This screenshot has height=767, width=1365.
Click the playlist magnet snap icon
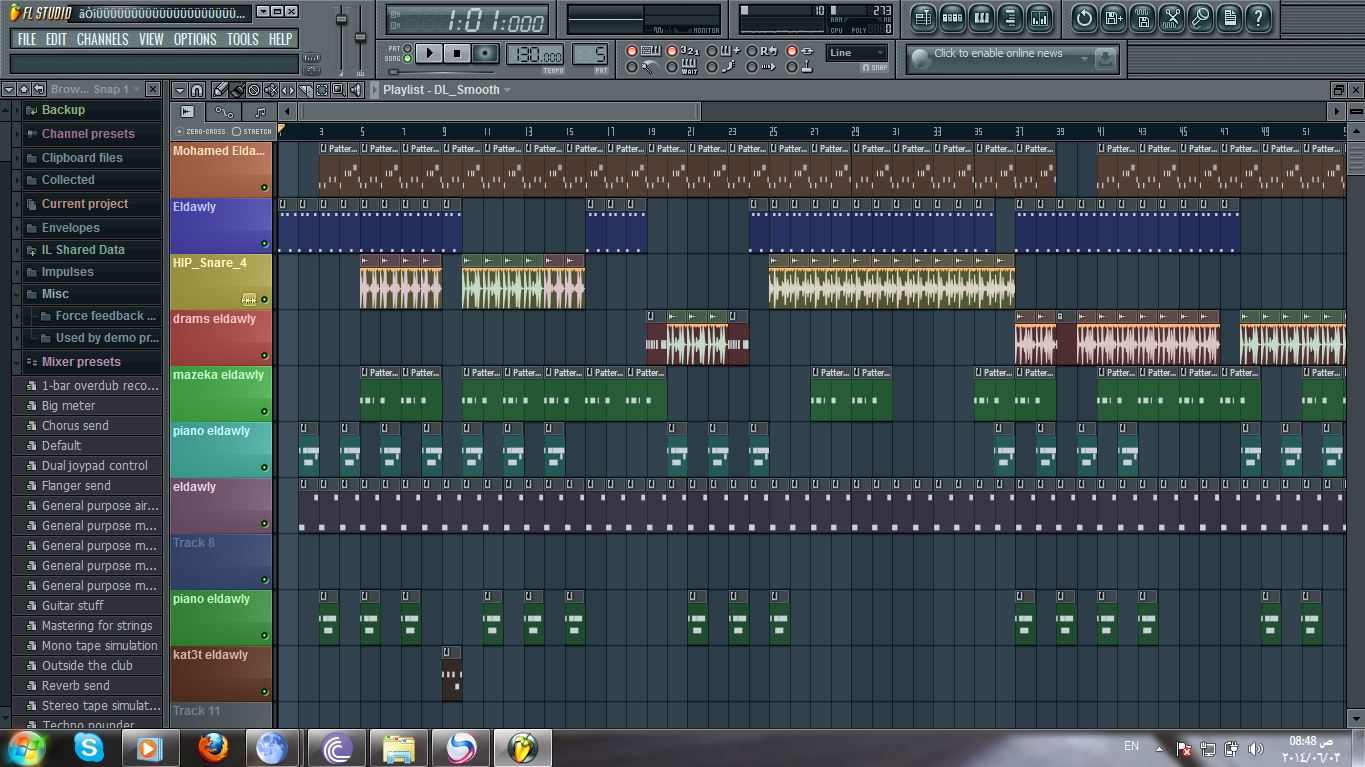[x=197, y=90]
